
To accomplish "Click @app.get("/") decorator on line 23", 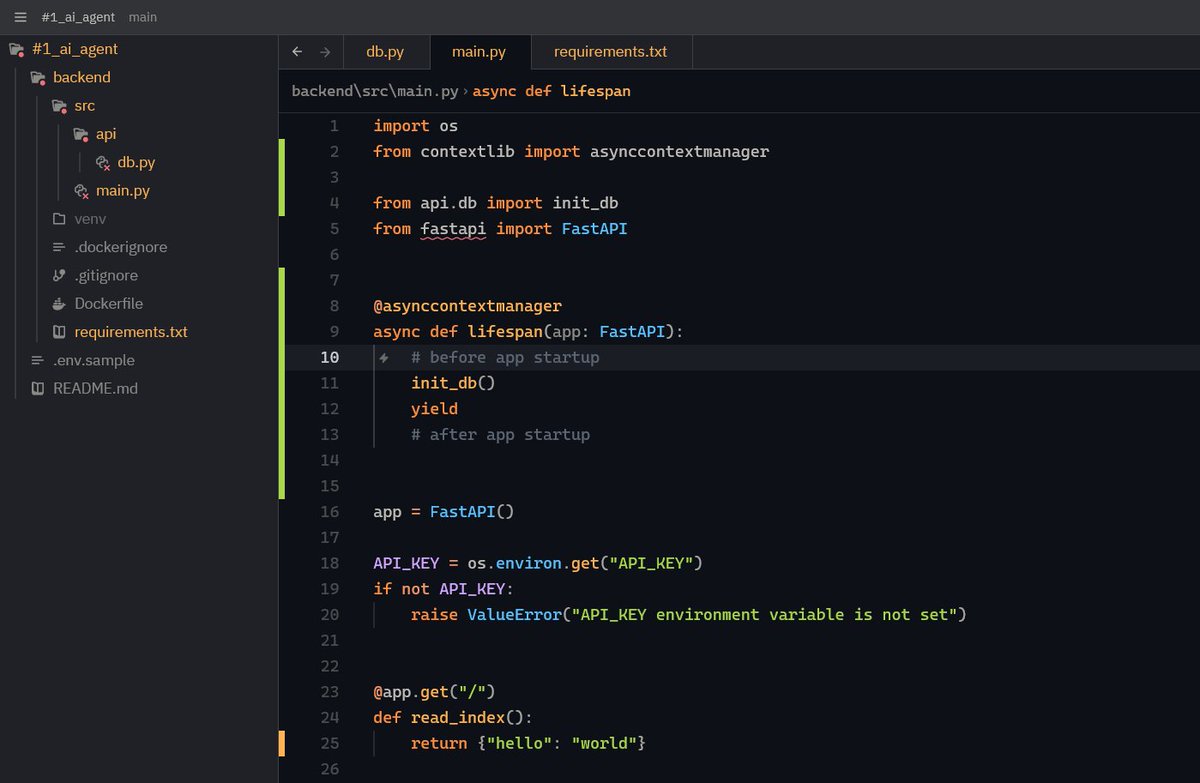I will click(434, 692).
